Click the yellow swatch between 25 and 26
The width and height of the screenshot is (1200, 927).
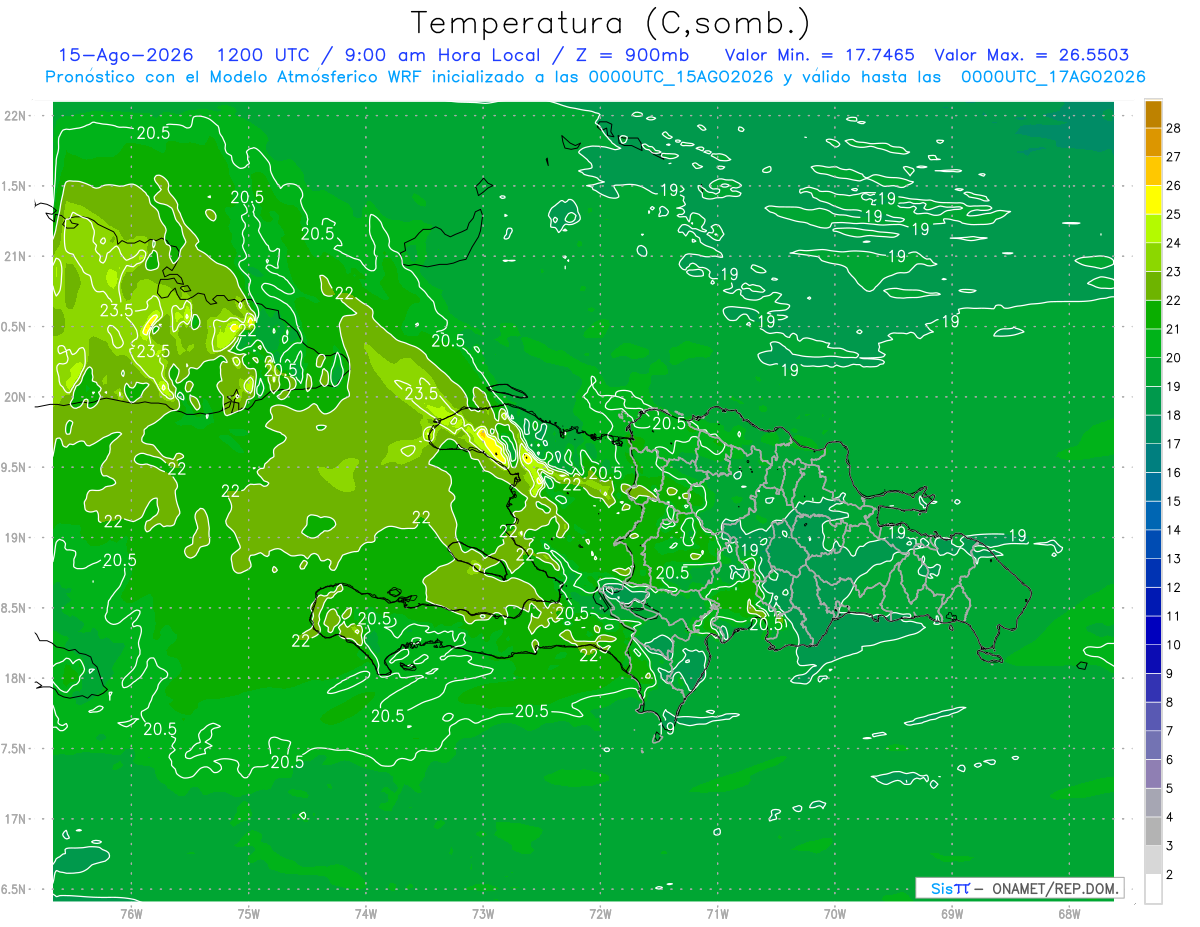coord(1153,199)
